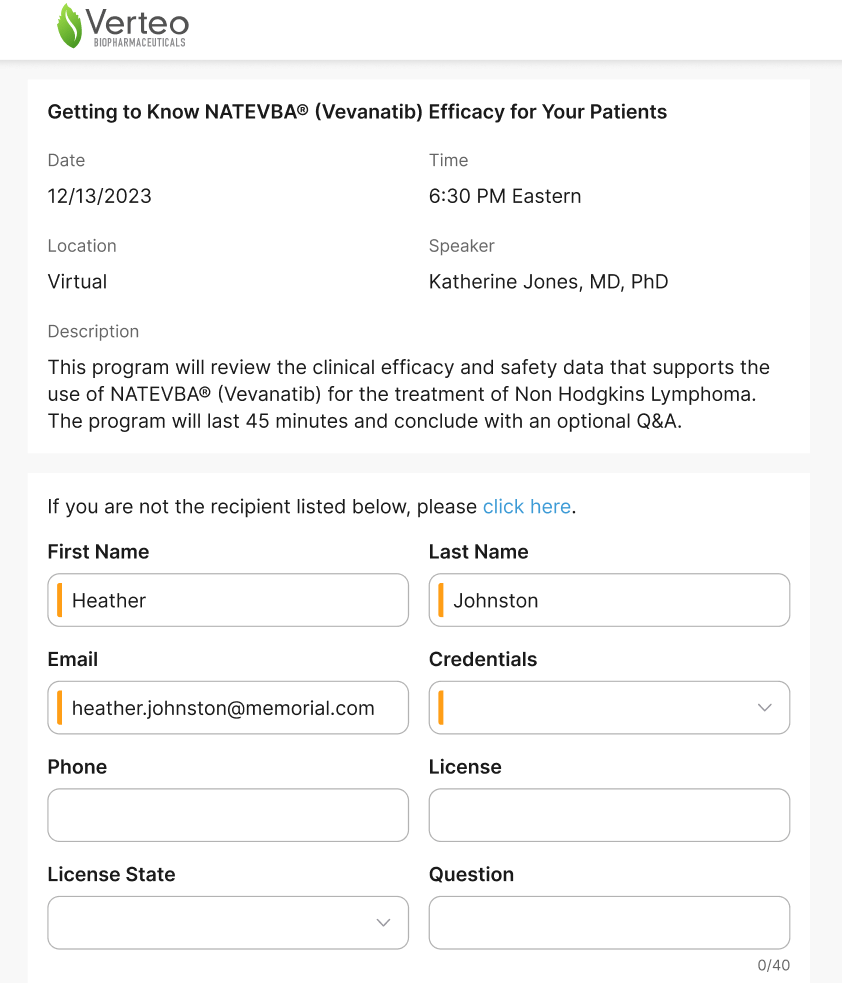Viewport: 842px width, 983px height.
Task: Focus the First Name field containing Heather
Action: coord(228,600)
